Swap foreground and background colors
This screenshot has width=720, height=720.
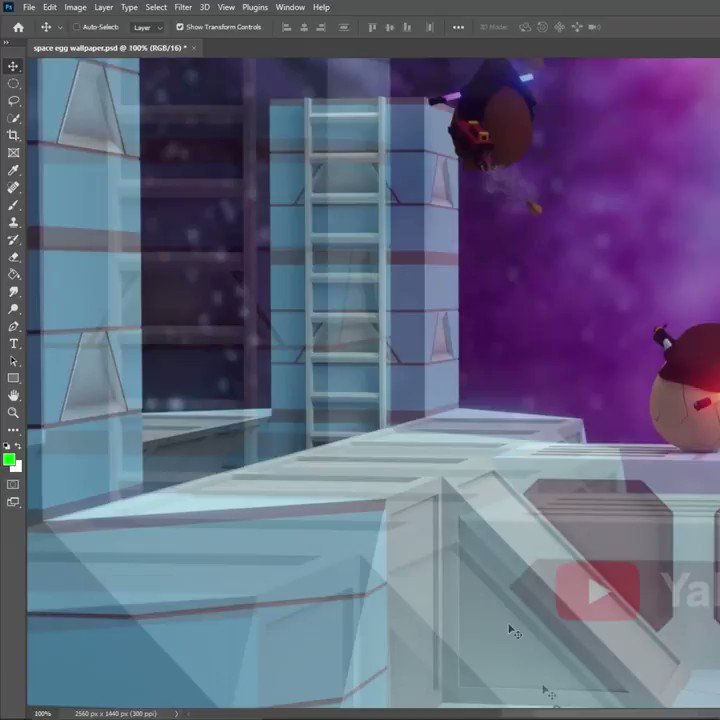coord(18,446)
